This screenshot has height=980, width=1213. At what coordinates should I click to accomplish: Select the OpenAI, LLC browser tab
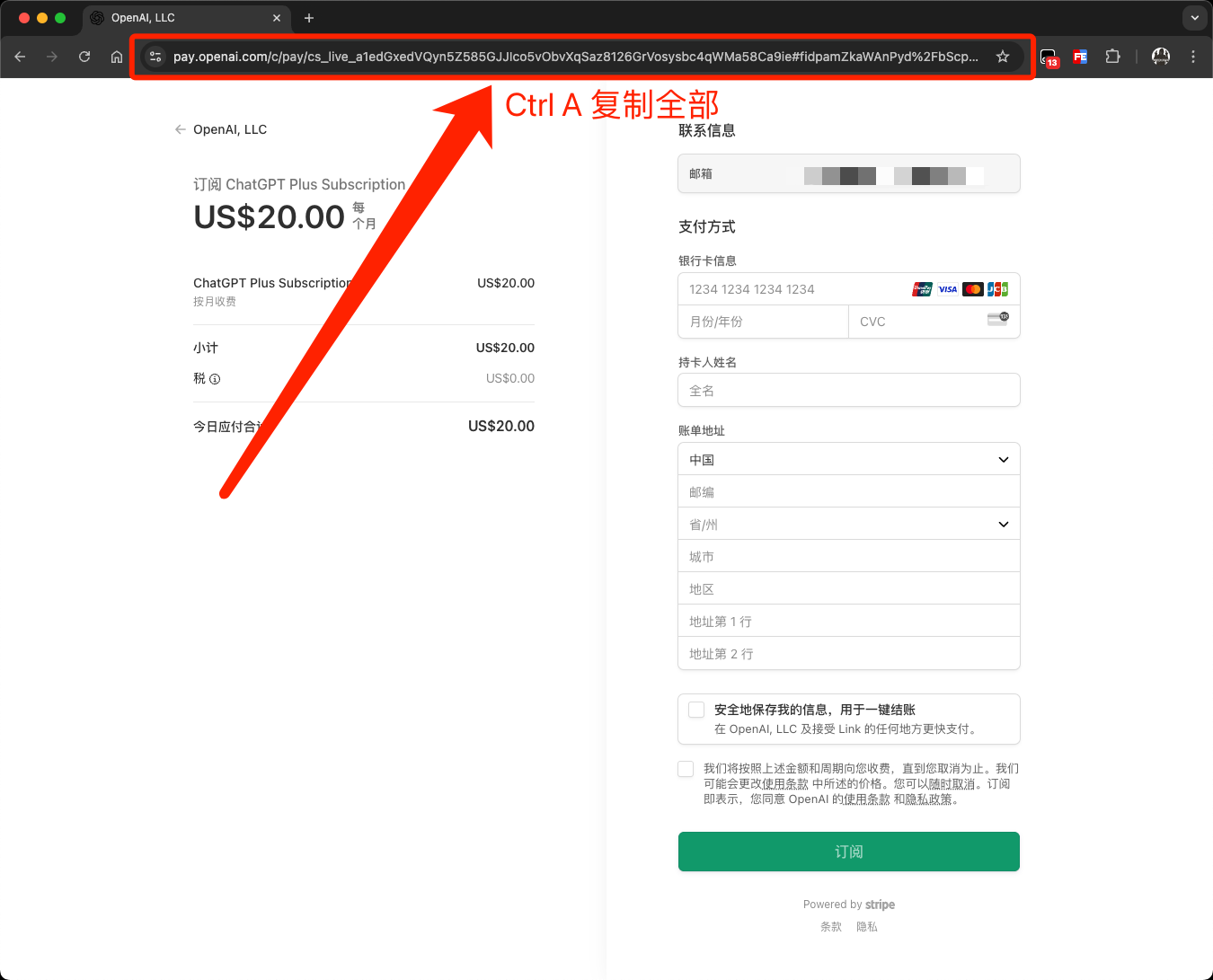tap(186, 18)
